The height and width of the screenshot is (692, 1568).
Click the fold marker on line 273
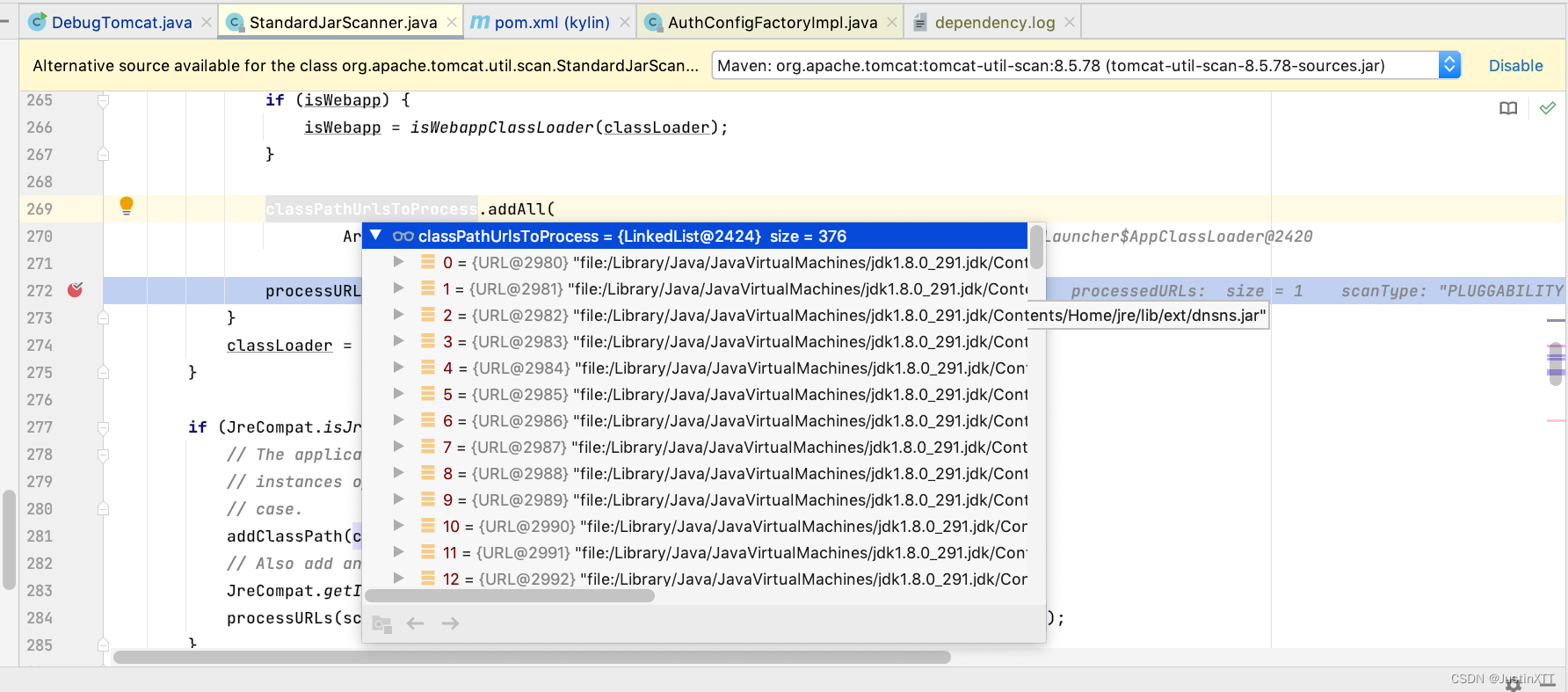pyautogui.click(x=103, y=317)
